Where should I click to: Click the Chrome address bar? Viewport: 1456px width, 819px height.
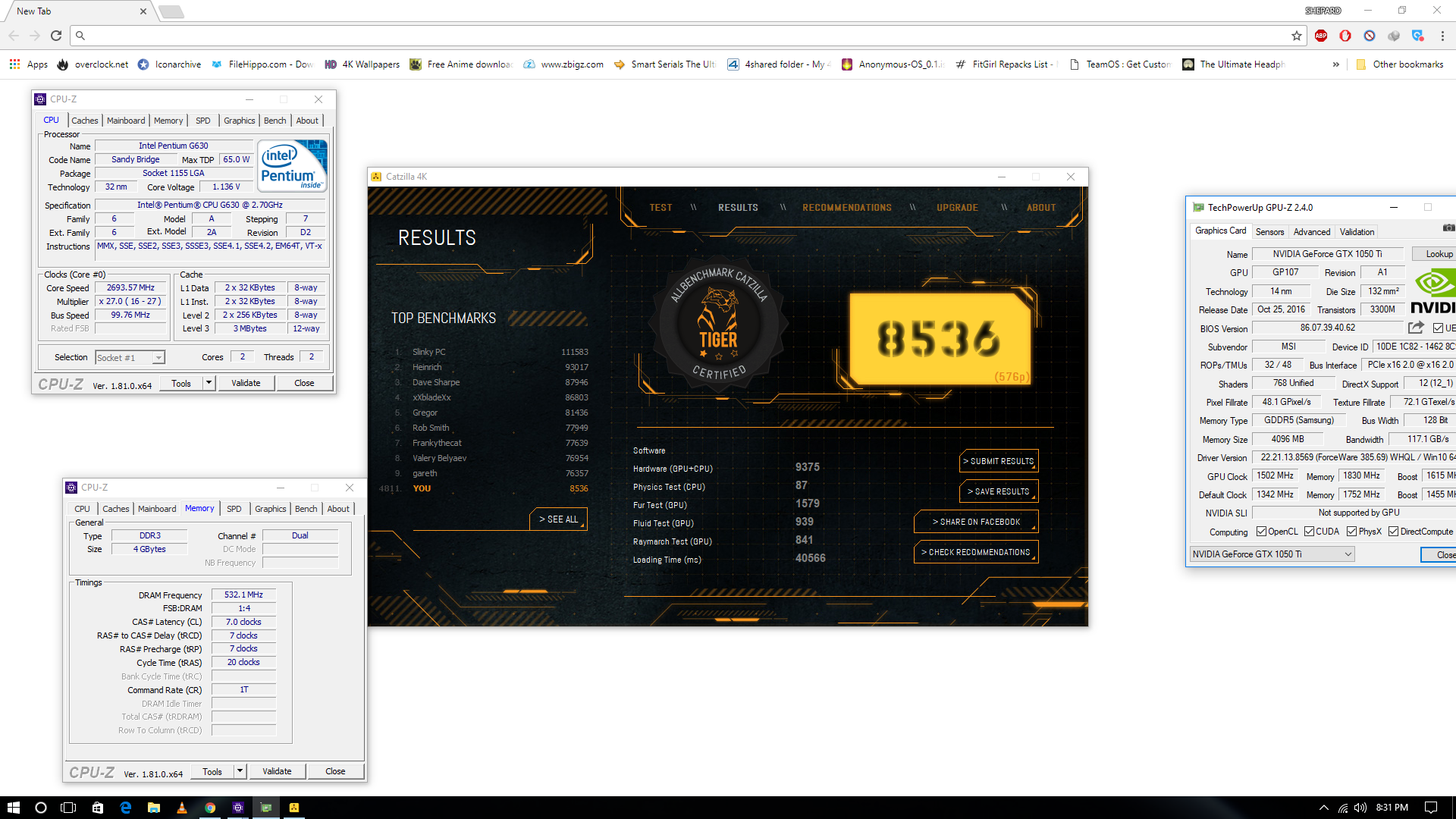682,36
